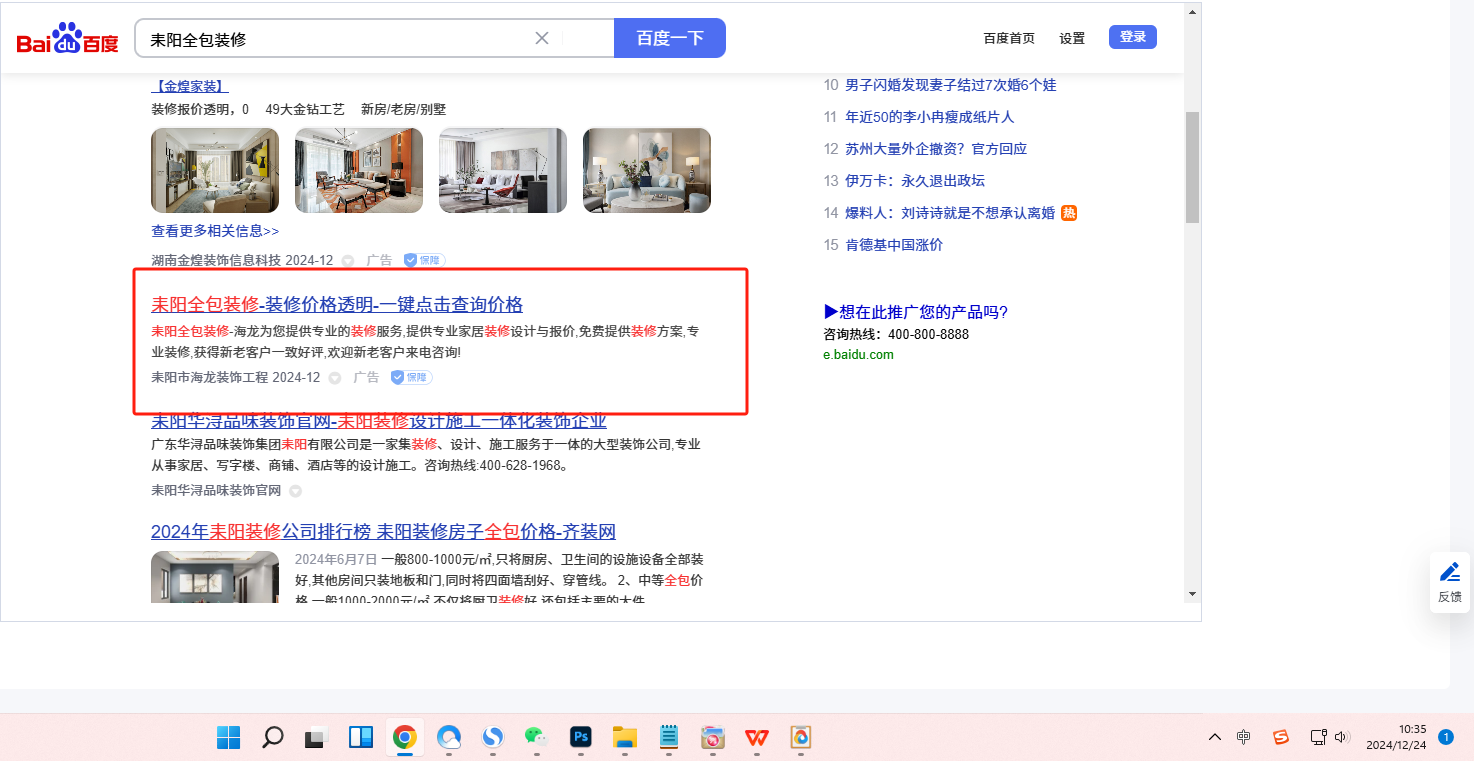Click the volume speaker tray icon
This screenshot has height=761, width=1474.
1342,737
